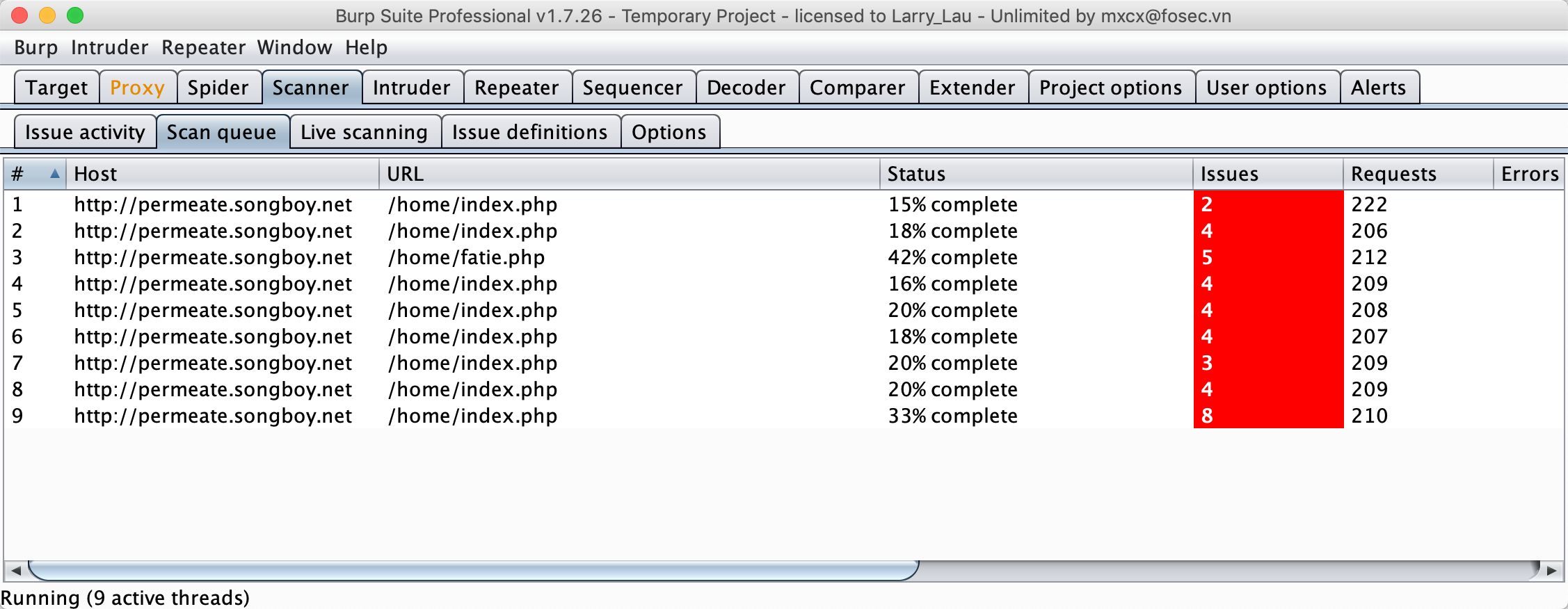The height and width of the screenshot is (609, 1568).
Task: Go to the Issue definitions tab
Action: [x=529, y=132]
